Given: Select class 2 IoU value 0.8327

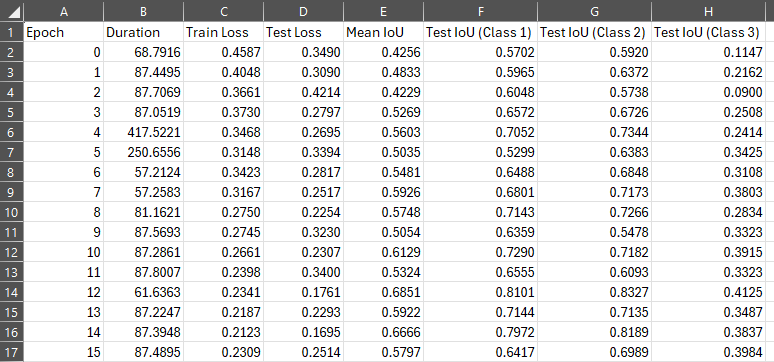Looking at the screenshot, I should coord(594,292).
